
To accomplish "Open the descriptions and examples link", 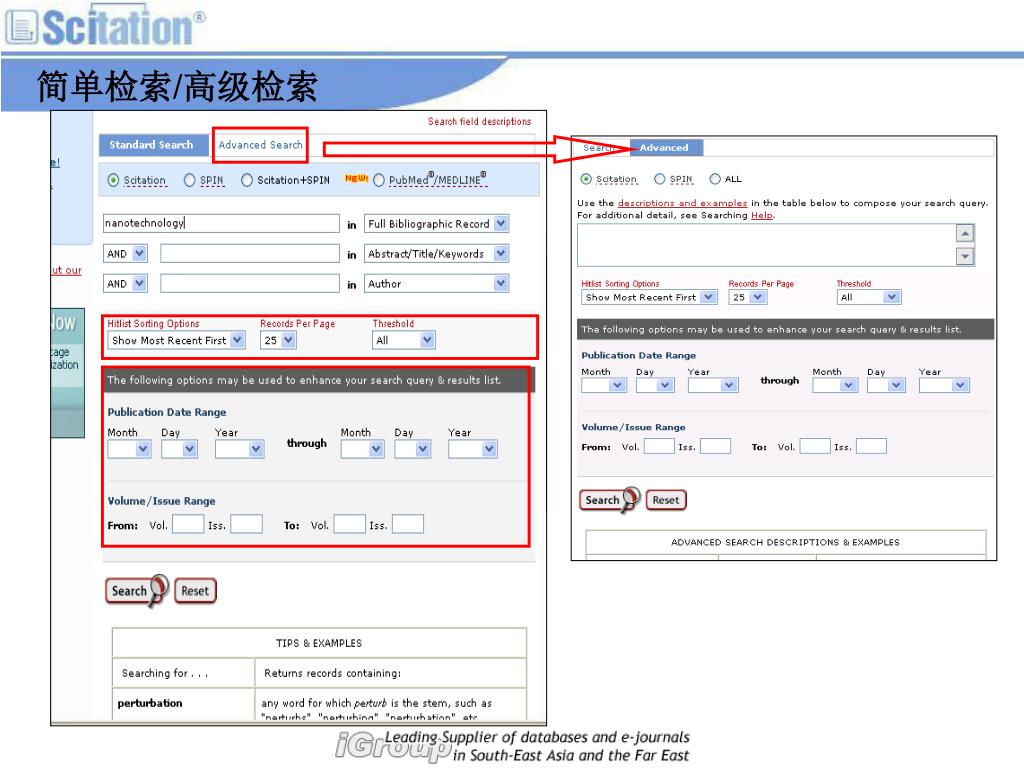I will click(x=682, y=203).
